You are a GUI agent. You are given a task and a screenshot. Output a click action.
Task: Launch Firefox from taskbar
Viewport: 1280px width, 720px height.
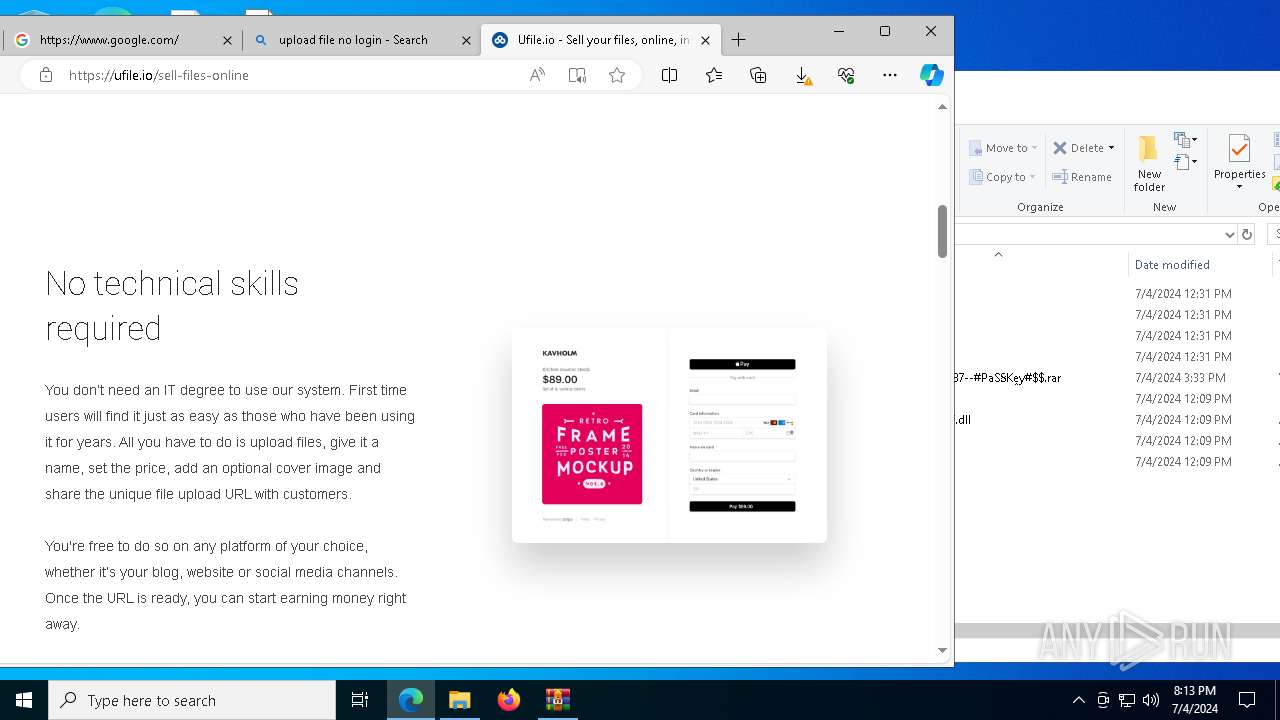click(508, 700)
